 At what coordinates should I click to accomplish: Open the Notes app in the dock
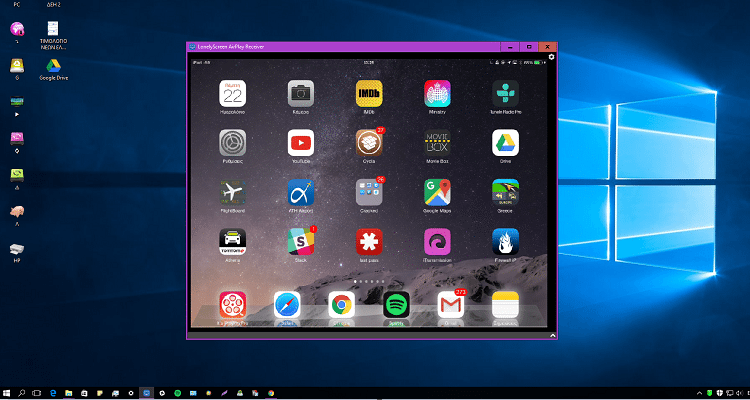pos(505,305)
